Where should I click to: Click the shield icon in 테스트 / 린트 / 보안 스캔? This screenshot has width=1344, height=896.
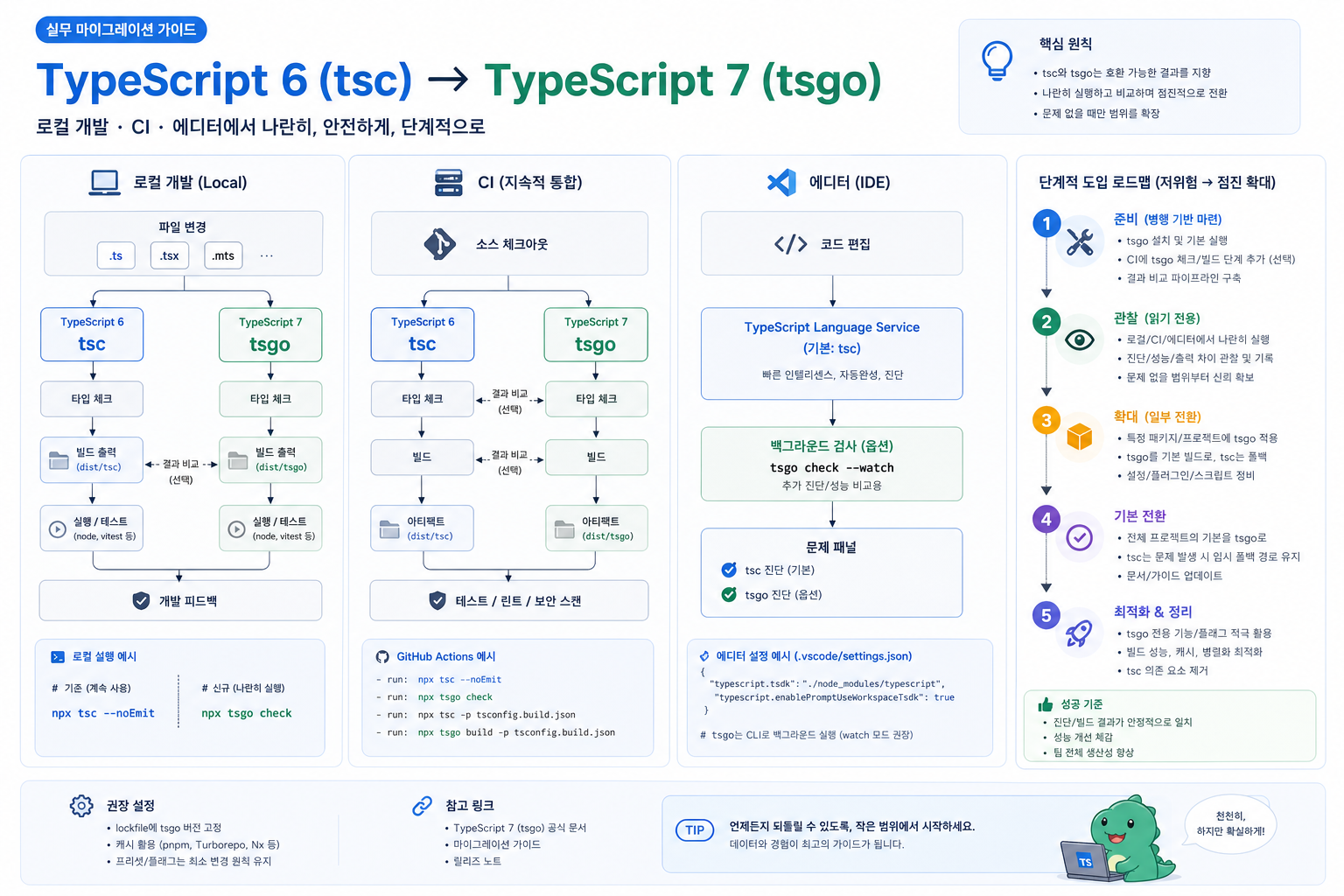pos(437,601)
